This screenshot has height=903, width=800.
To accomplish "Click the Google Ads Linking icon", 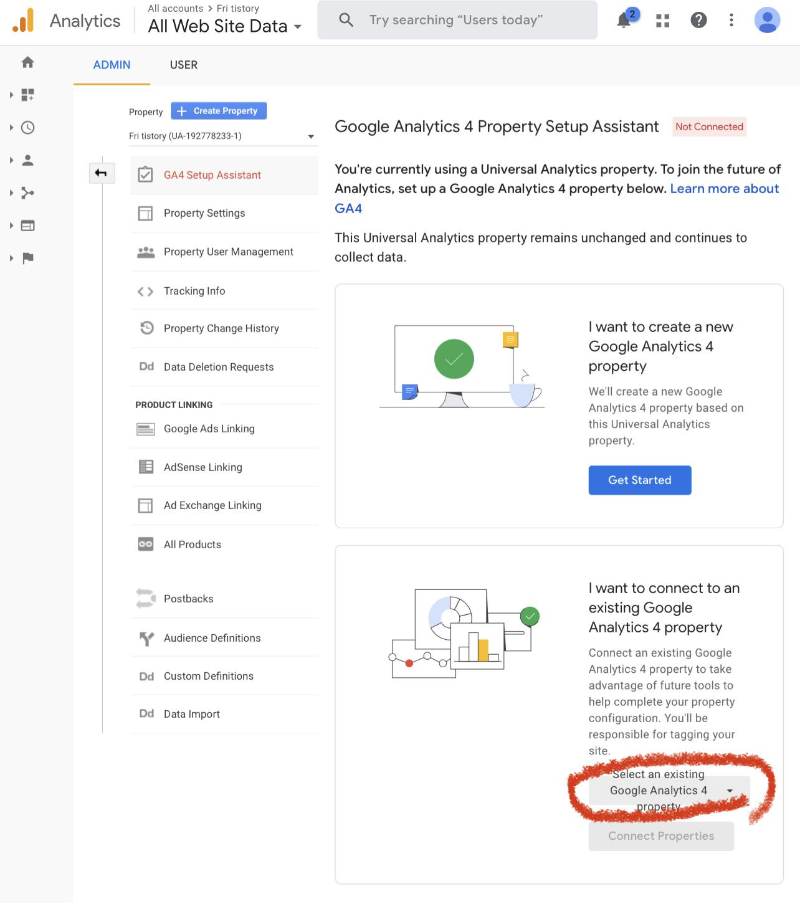I will [x=146, y=429].
